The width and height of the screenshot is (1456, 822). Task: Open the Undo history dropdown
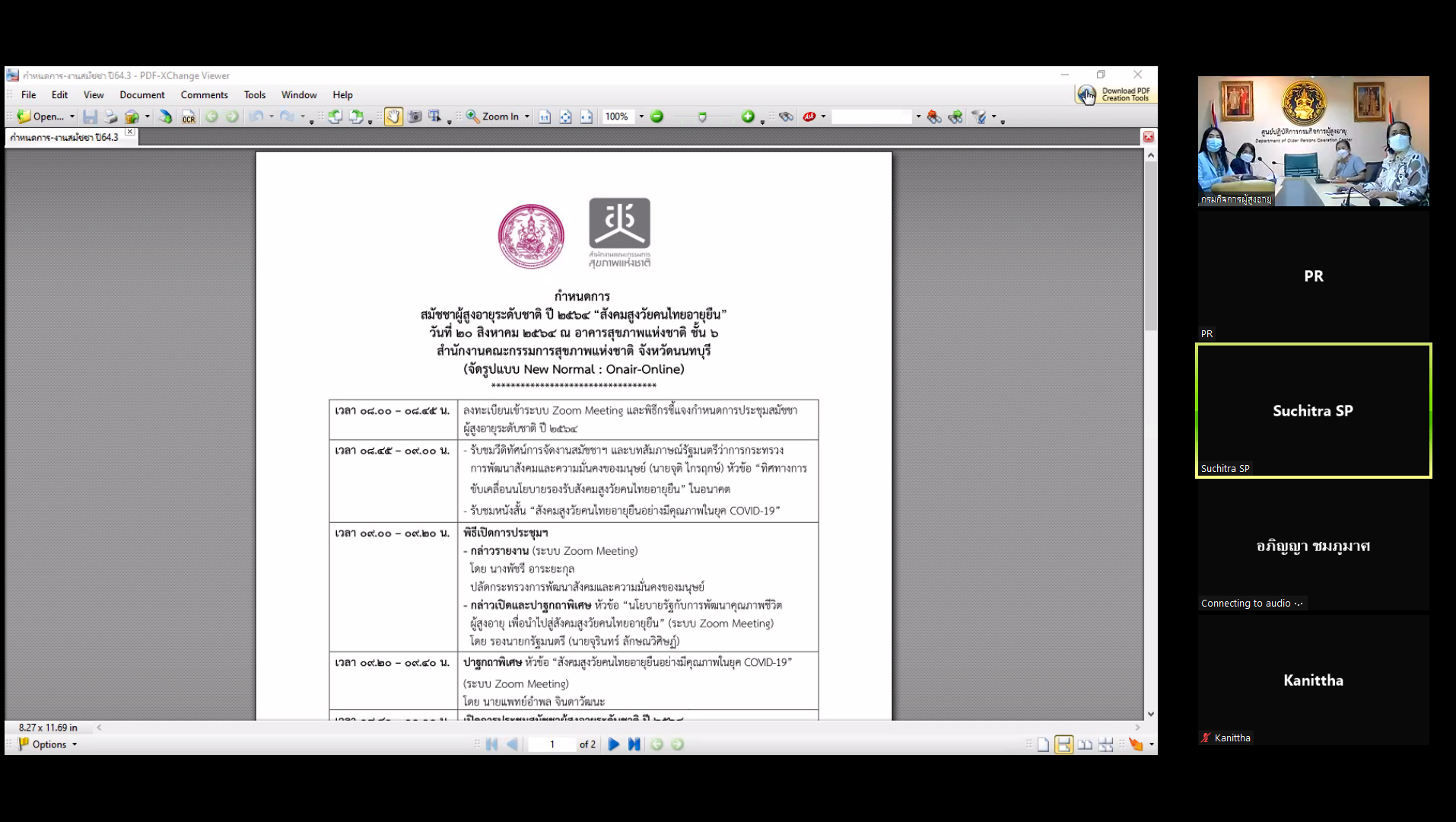271,116
